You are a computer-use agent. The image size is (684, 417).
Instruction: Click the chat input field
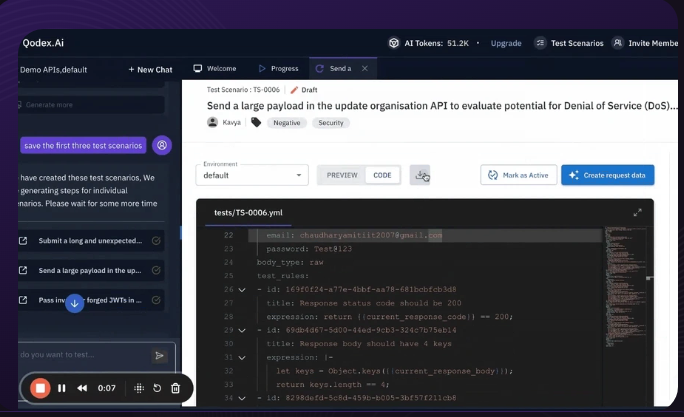pos(80,355)
